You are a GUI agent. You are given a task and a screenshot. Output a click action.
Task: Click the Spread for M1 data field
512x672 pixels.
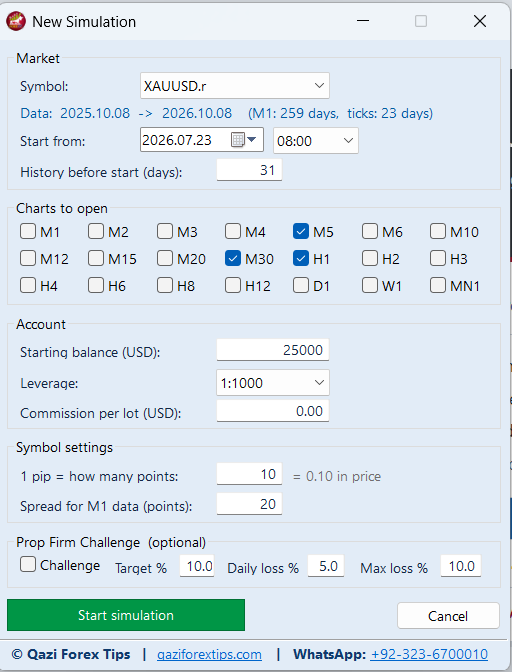click(249, 504)
